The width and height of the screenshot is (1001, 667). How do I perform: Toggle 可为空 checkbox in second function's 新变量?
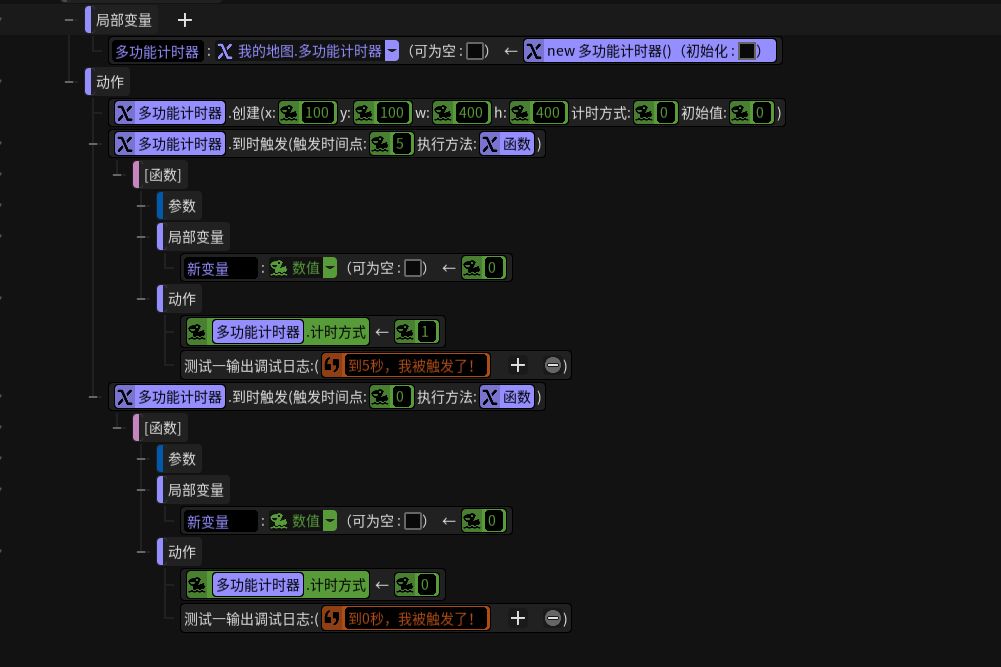pos(413,521)
